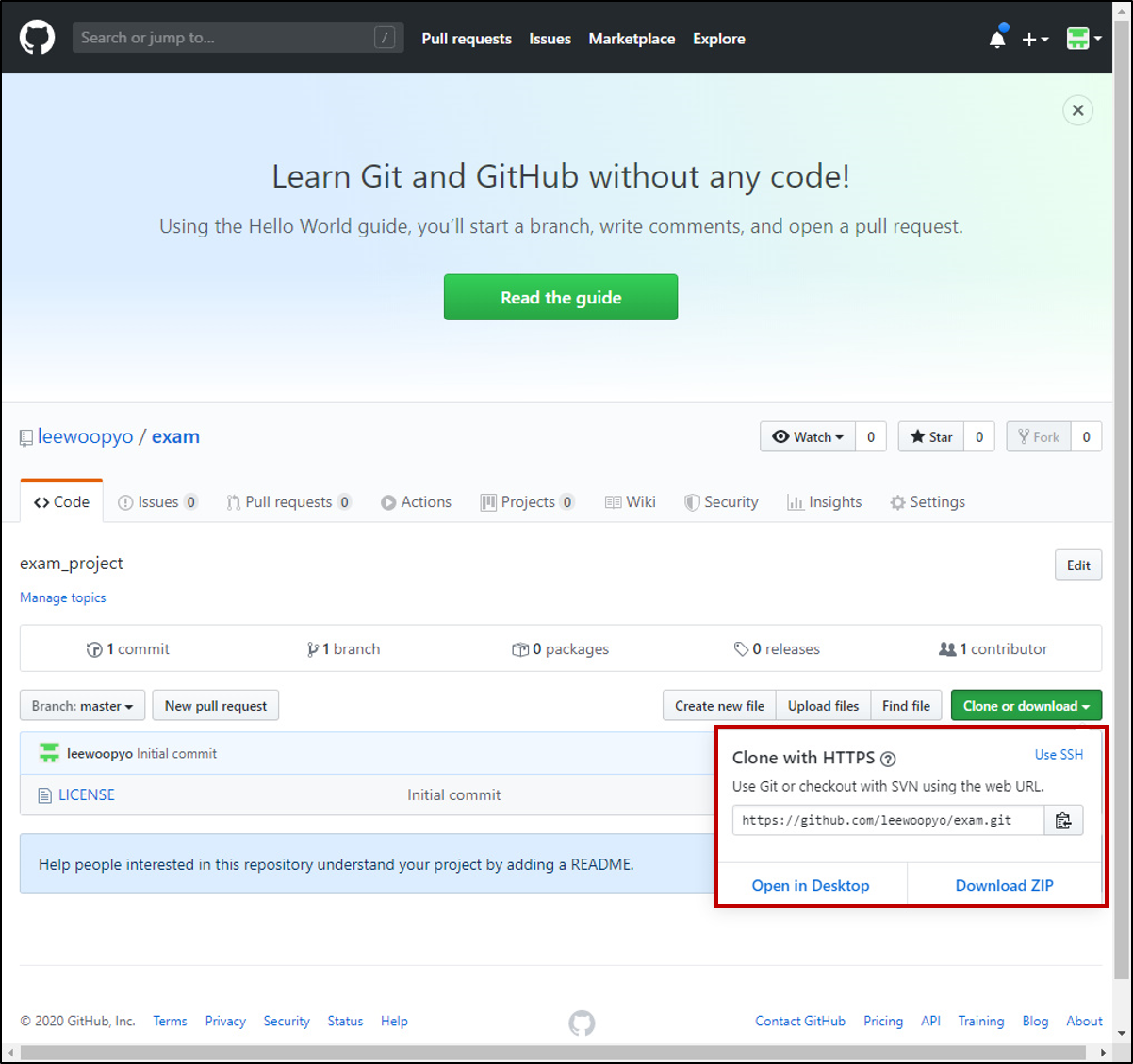
Task: Open the leewoopyo owner link
Action: (x=86, y=436)
